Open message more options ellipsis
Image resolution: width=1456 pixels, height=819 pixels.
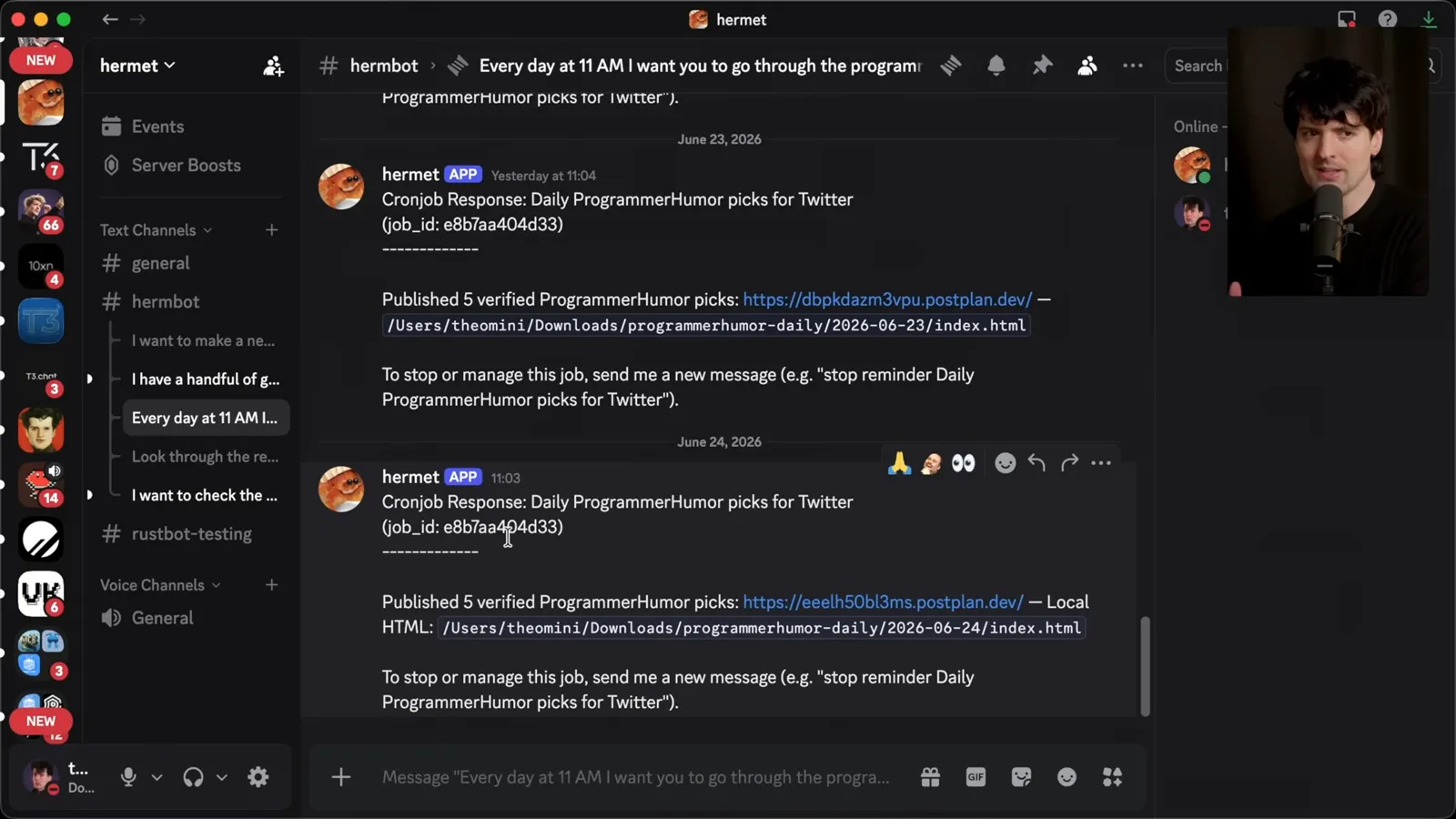[1101, 463]
